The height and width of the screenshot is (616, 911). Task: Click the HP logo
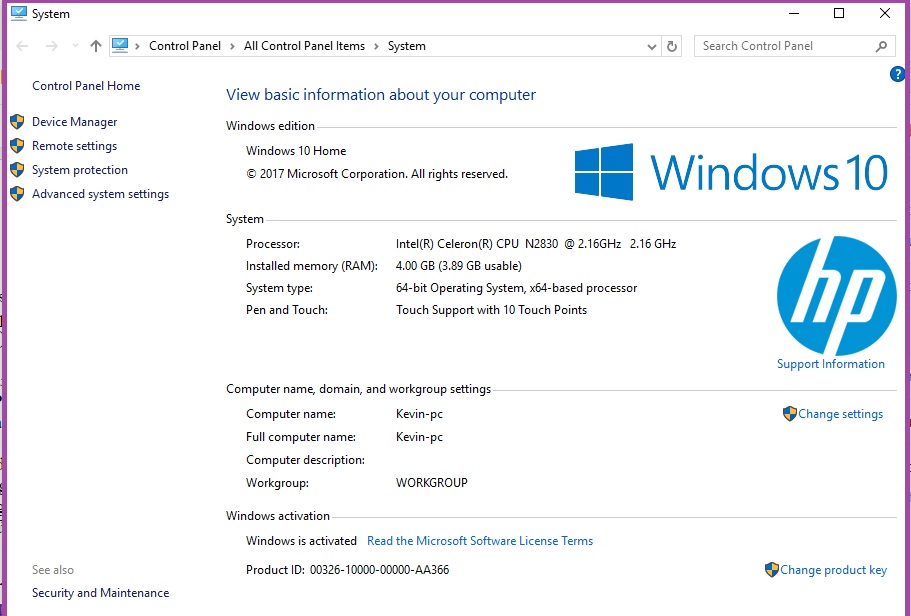837,295
